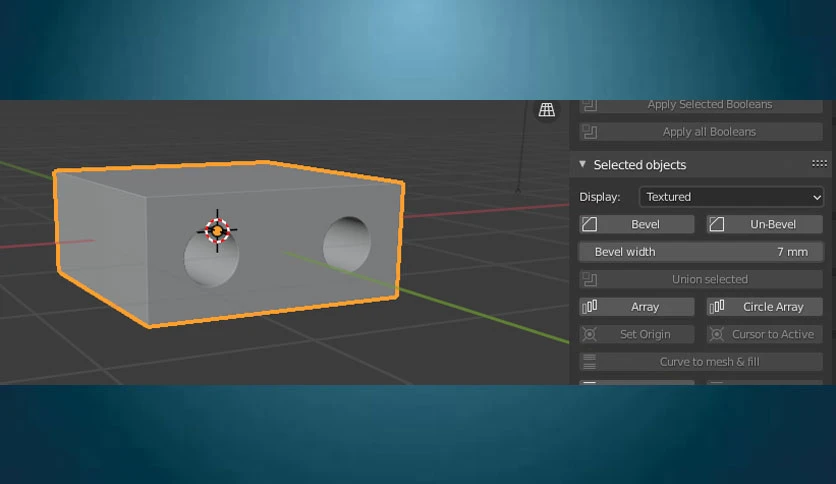The width and height of the screenshot is (836, 484).
Task: Grab the Selected objects panel drag handle
Action: [x=819, y=164]
